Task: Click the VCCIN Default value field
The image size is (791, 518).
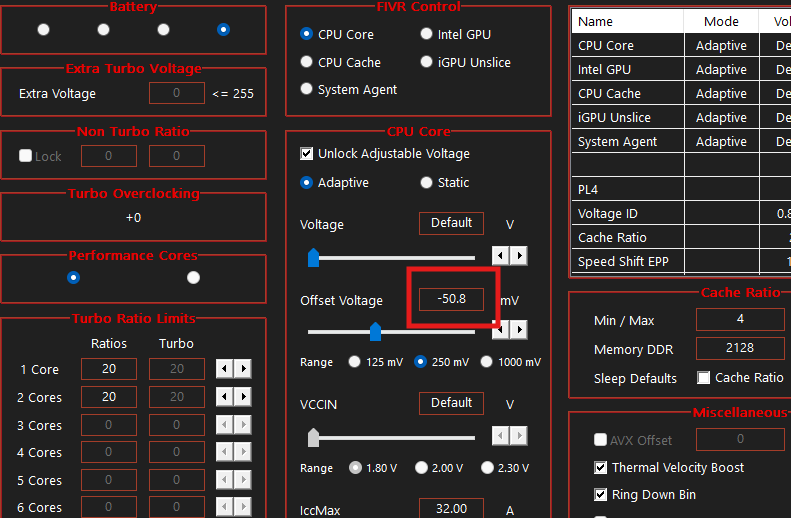Action: click(x=451, y=403)
